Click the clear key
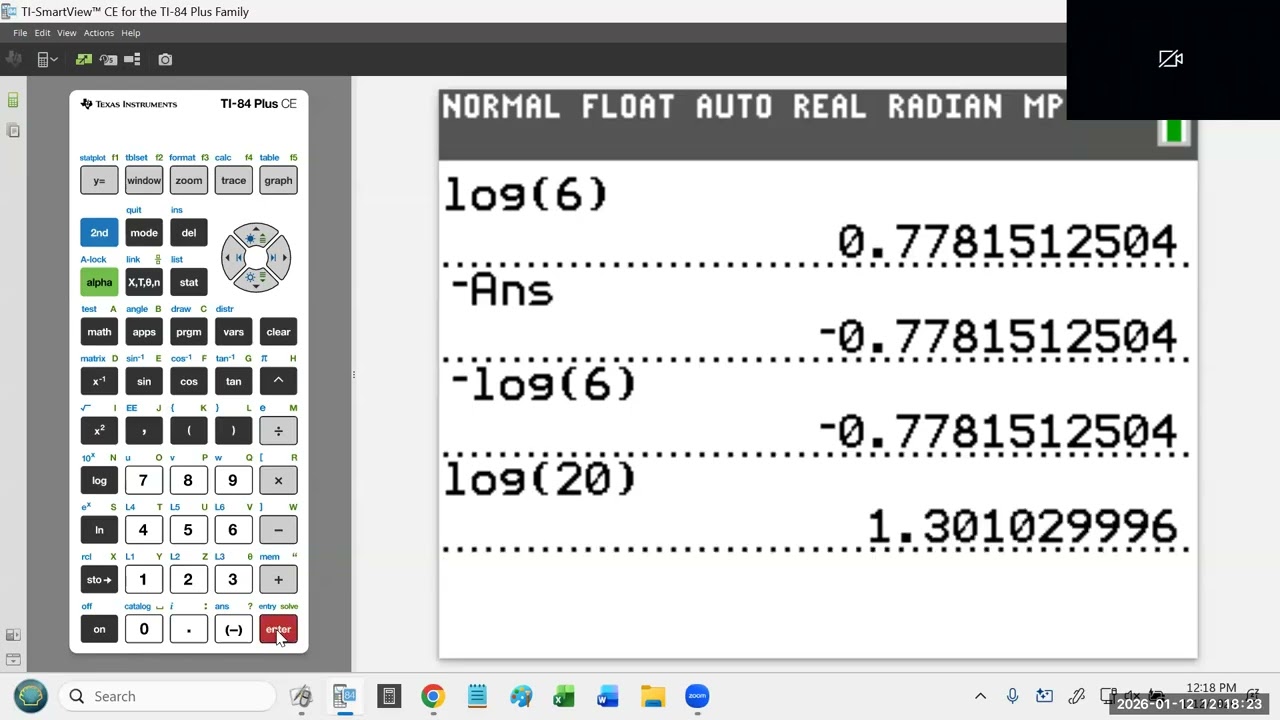Screen dimensions: 1280x720 (x=278, y=332)
